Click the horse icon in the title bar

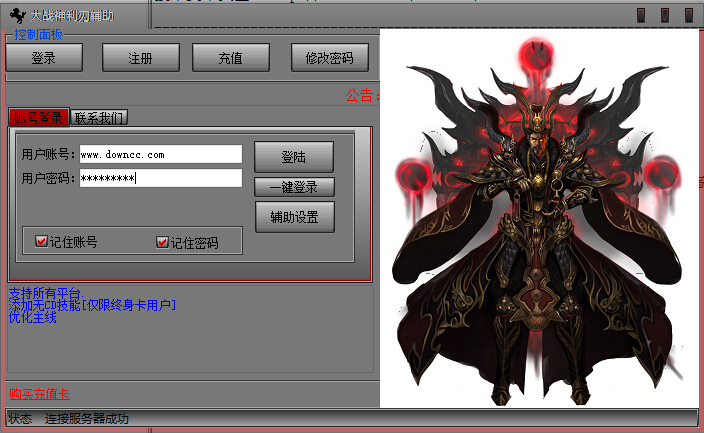tap(16, 14)
